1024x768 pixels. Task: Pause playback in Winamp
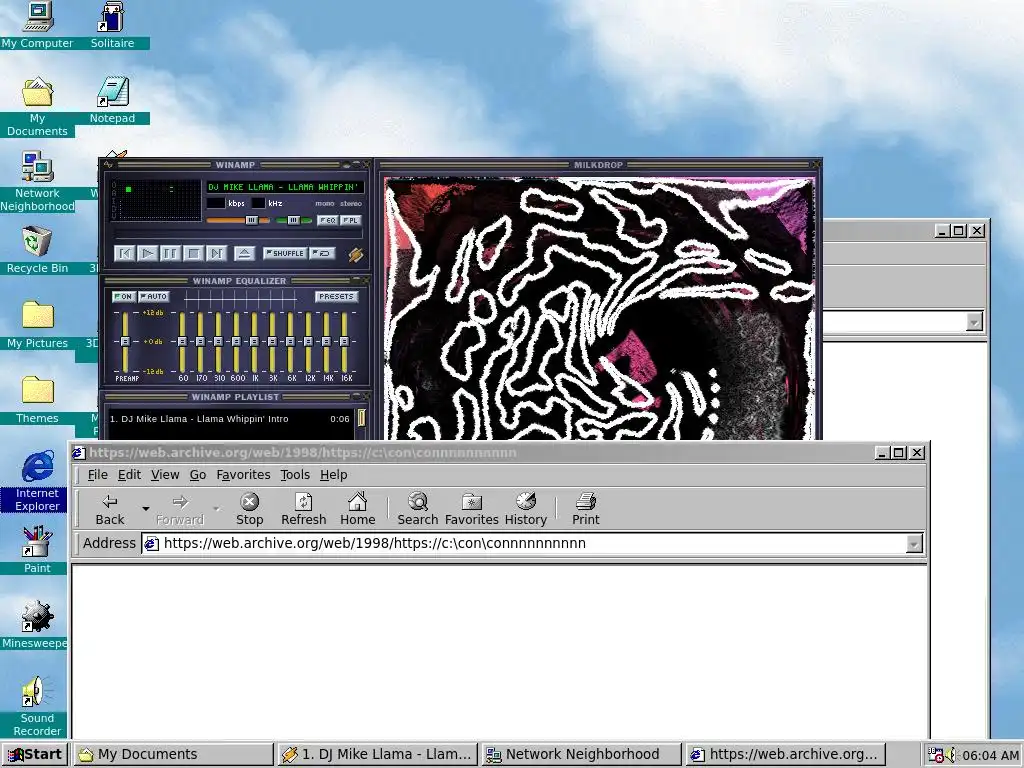pos(170,253)
